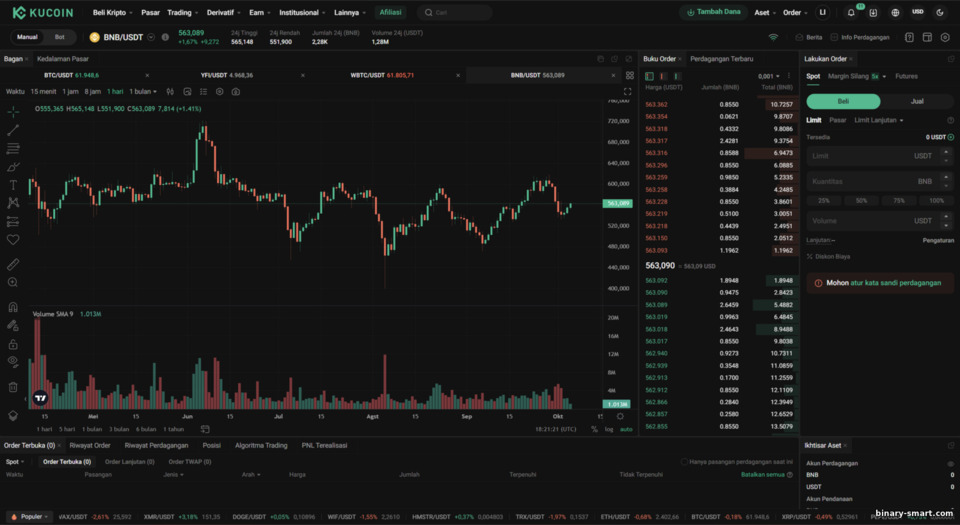Enter fullscreen chart mode
The image size is (960, 525).
click(628, 92)
